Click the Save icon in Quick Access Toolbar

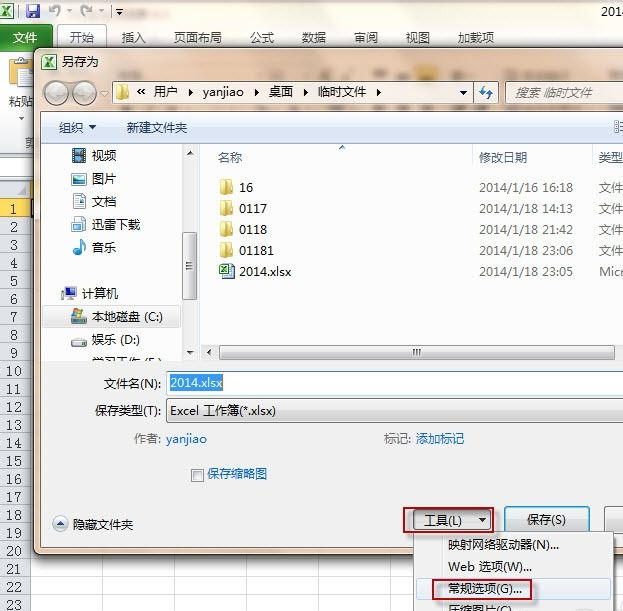33,11
